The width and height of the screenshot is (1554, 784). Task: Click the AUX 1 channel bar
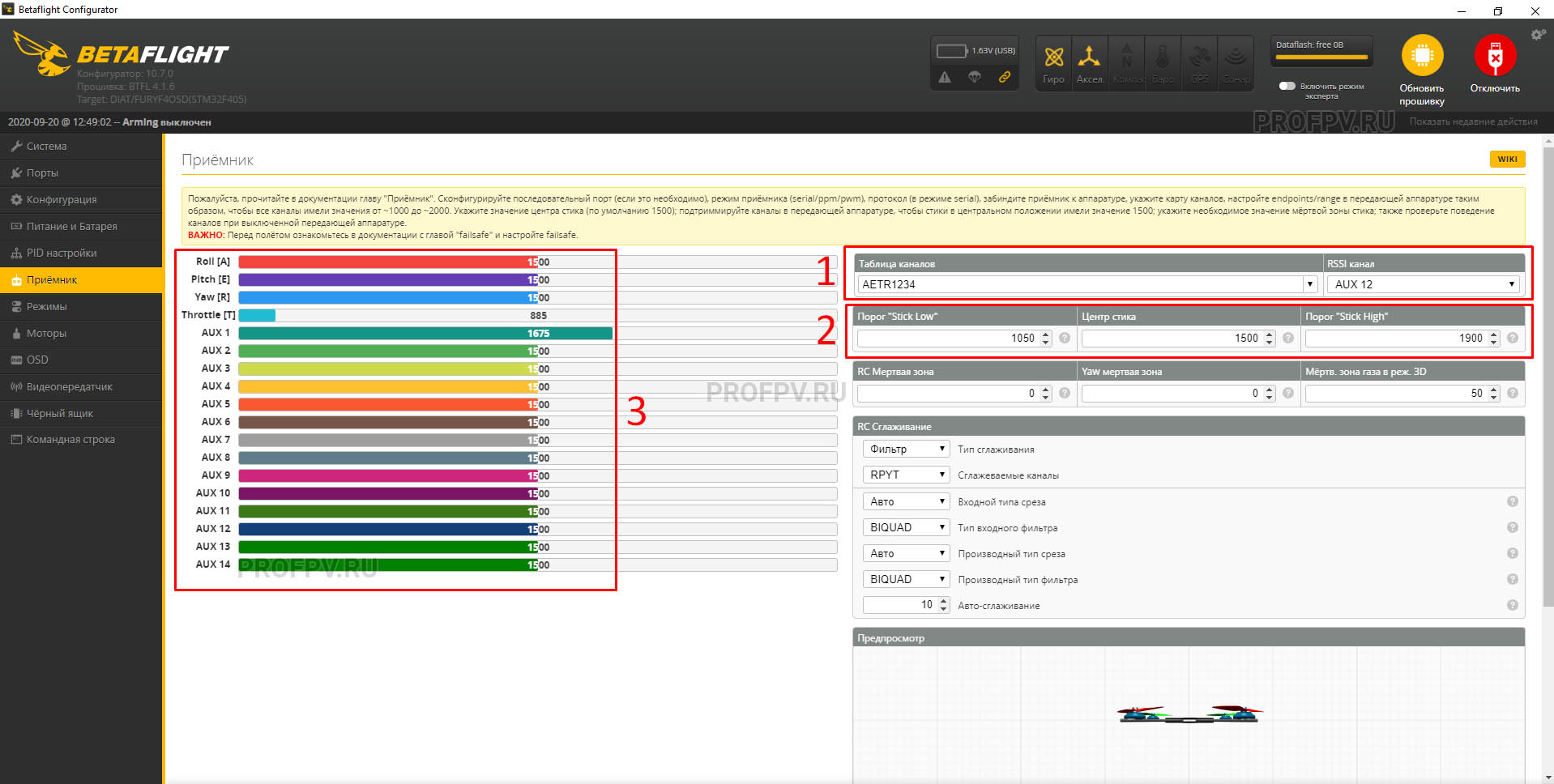[537, 334]
